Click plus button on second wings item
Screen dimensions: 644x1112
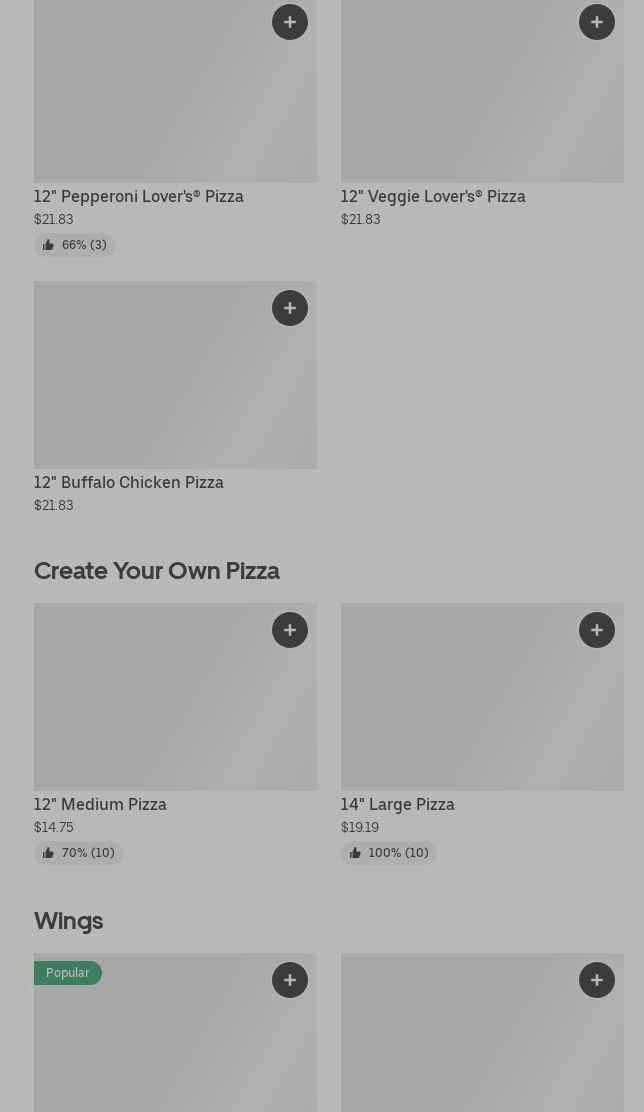[597, 980]
